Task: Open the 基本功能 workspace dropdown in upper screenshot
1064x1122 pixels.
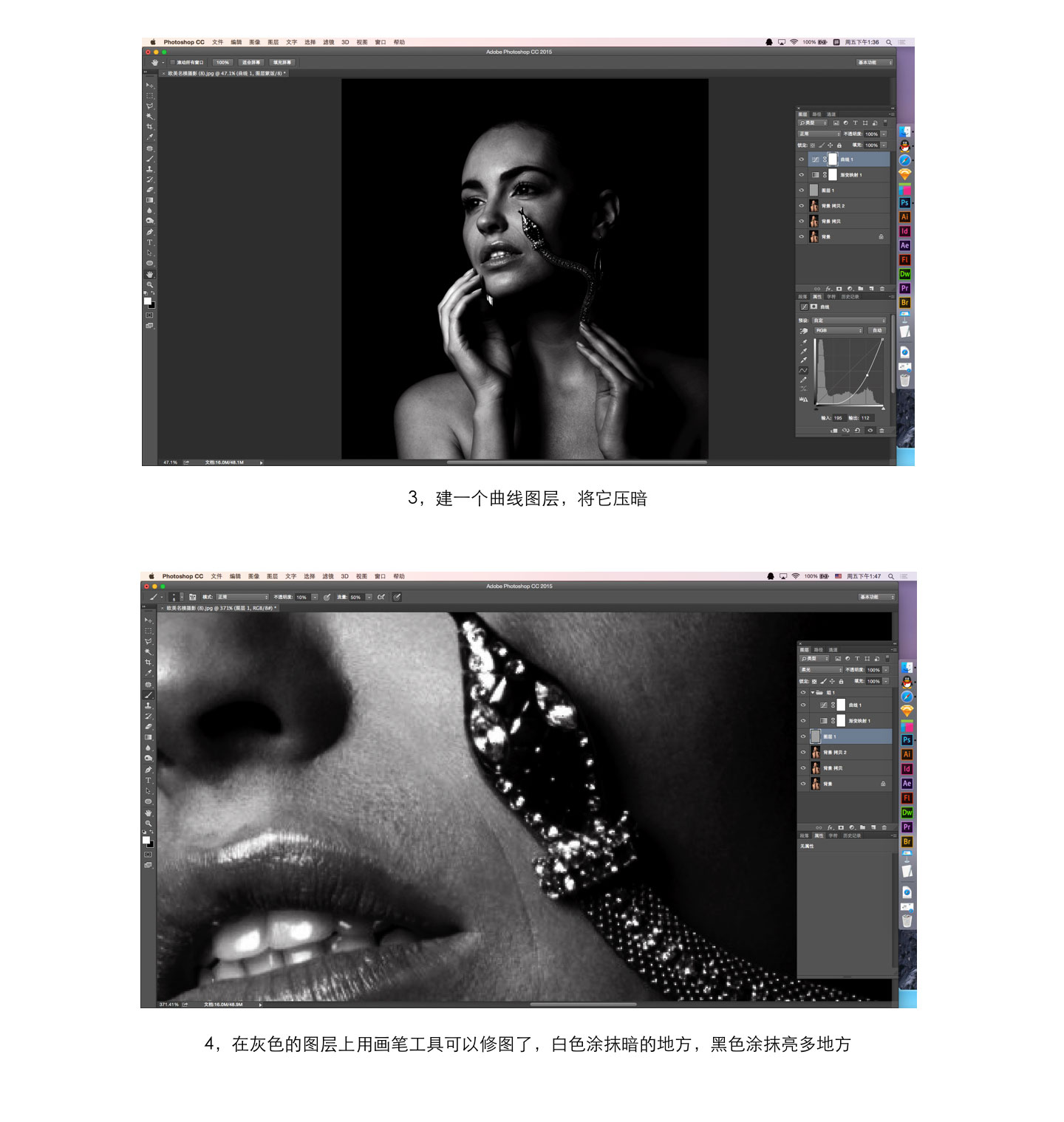Action: click(875, 62)
